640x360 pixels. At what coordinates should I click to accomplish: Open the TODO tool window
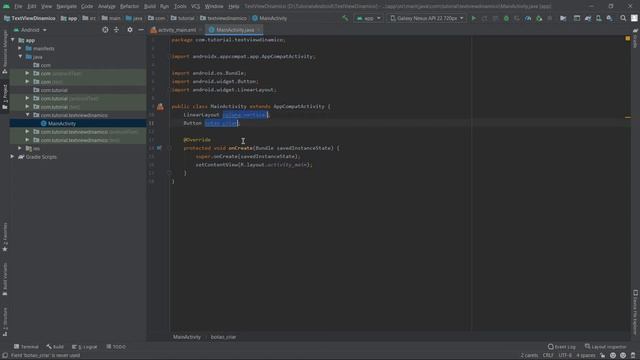tap(116, 347)
